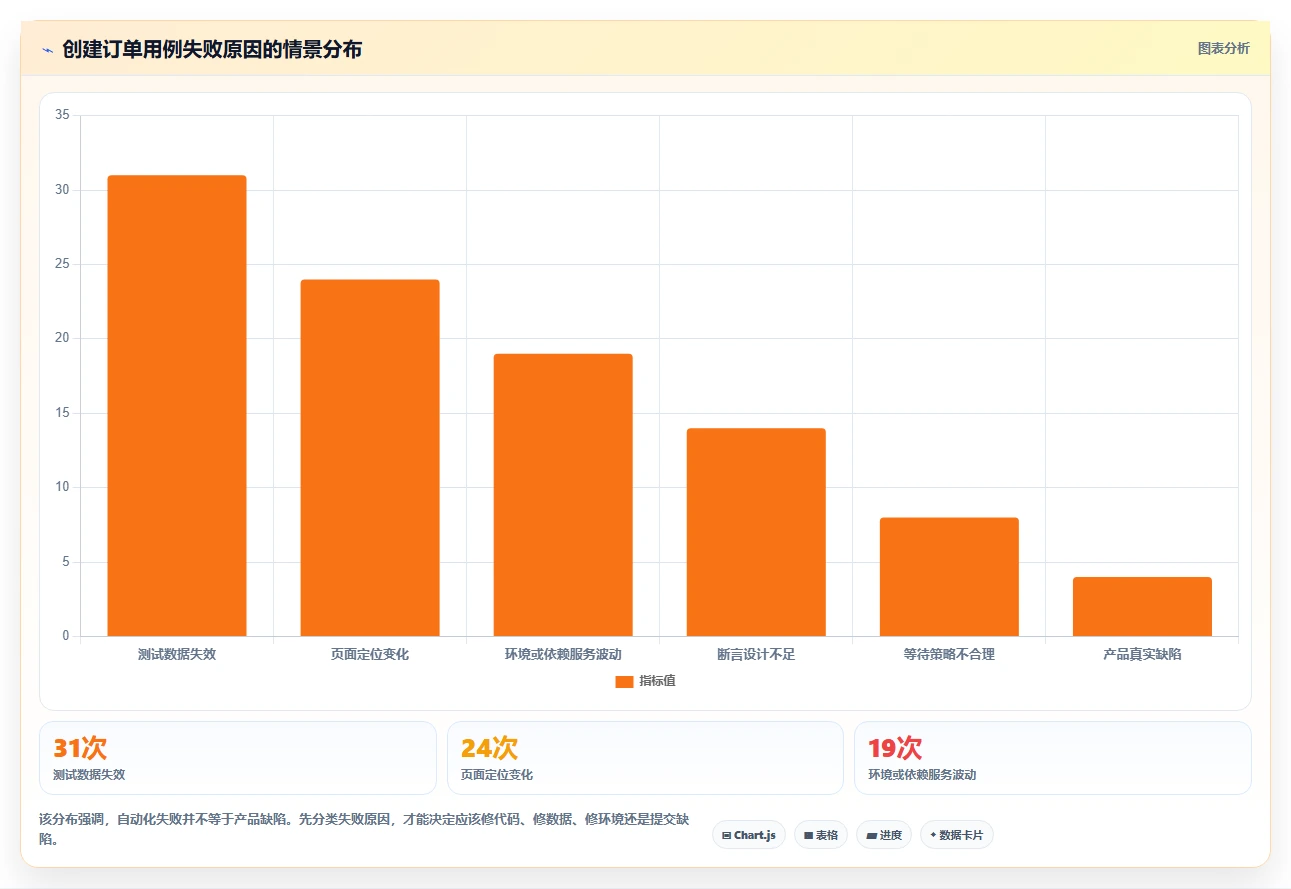Click the 图表分析 label in header

(1223, 48)
